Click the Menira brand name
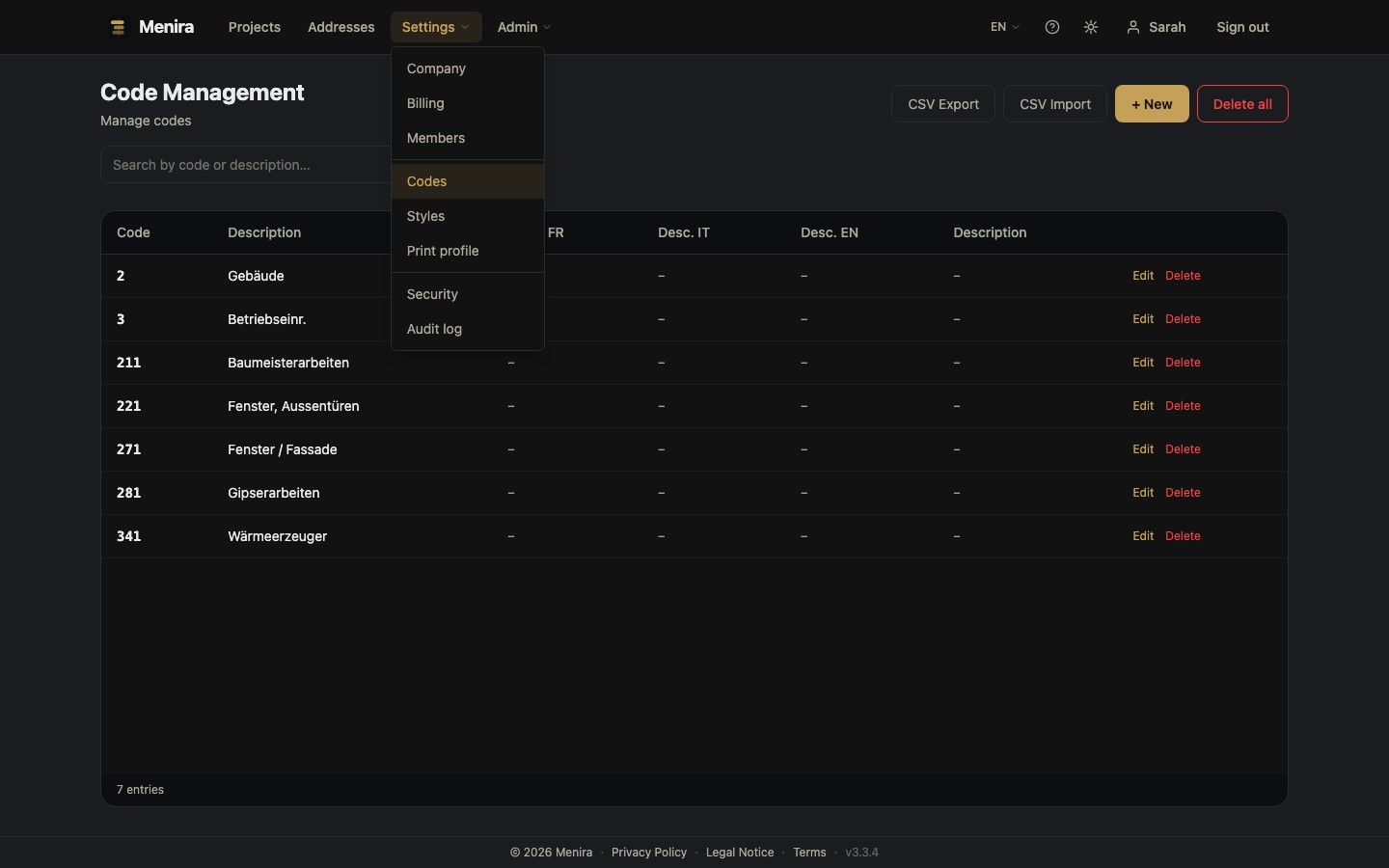 (166, 27)
